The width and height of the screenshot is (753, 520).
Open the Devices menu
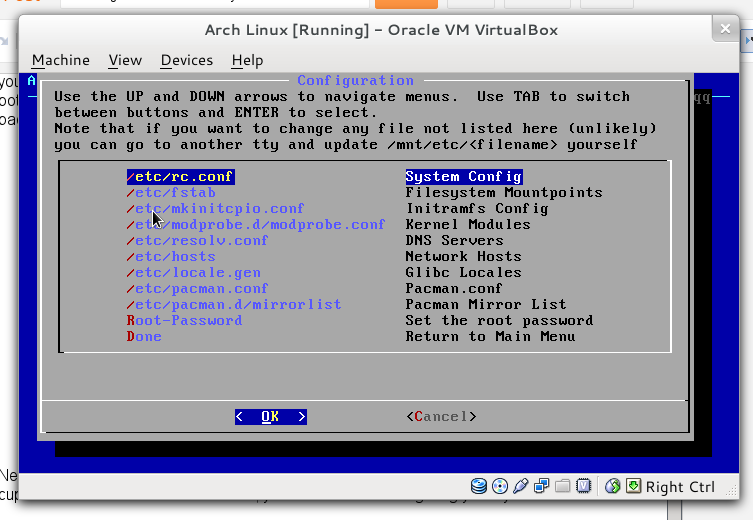(186, 60)
